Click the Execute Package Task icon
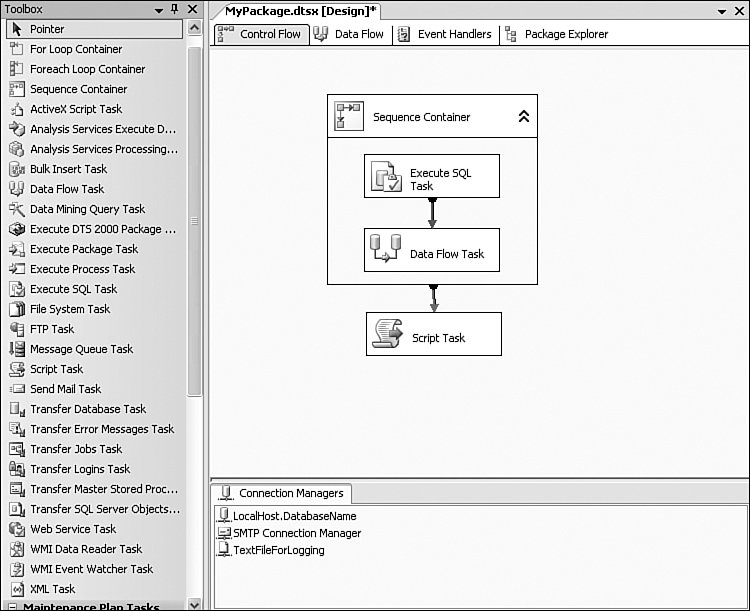The height and width of the screenshot is (611, 750). 16,249
